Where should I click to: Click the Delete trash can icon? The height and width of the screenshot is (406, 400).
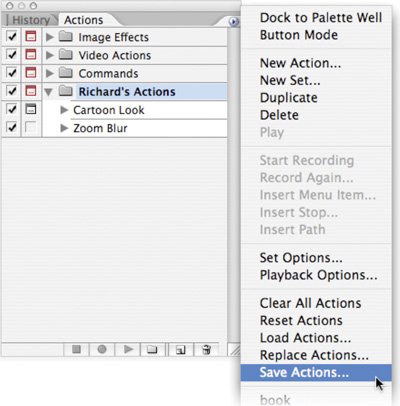click(x=206, y=349)
